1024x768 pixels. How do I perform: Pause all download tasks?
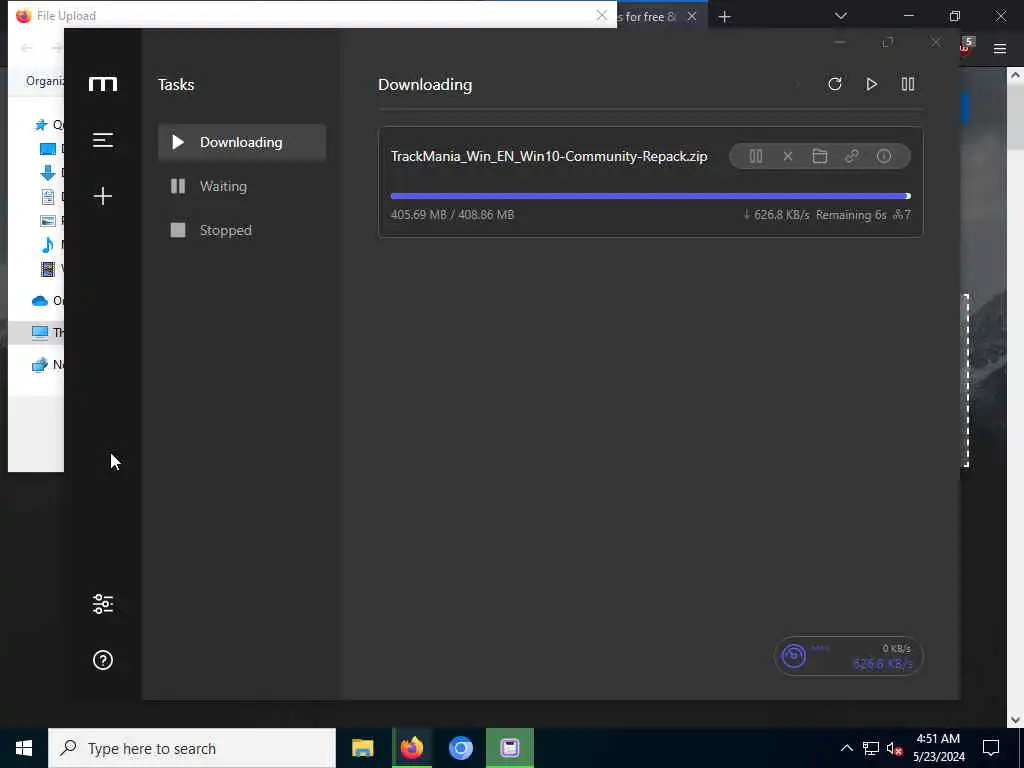(x=908, y=84)
